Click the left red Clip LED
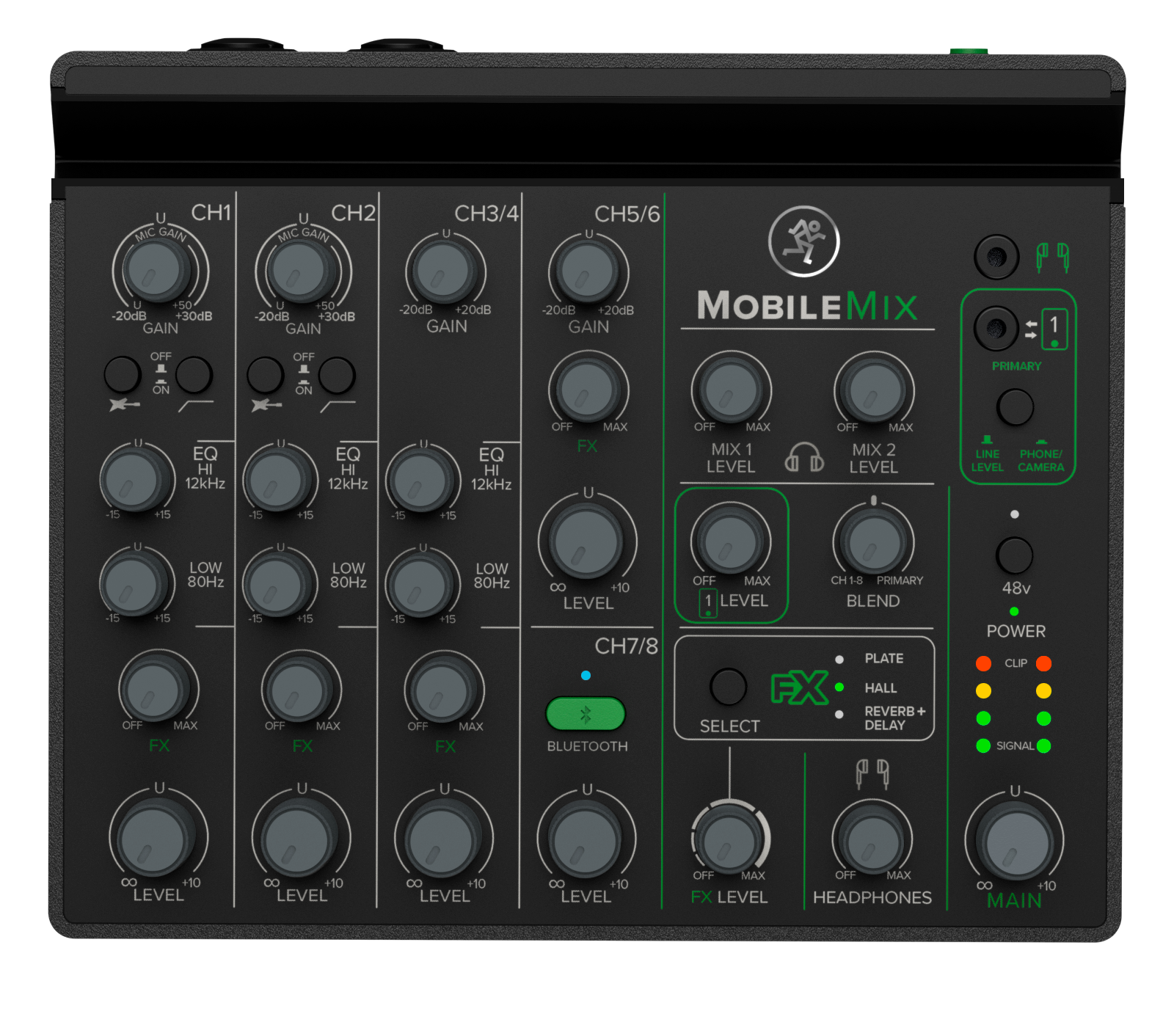 (x=983, y=663)
